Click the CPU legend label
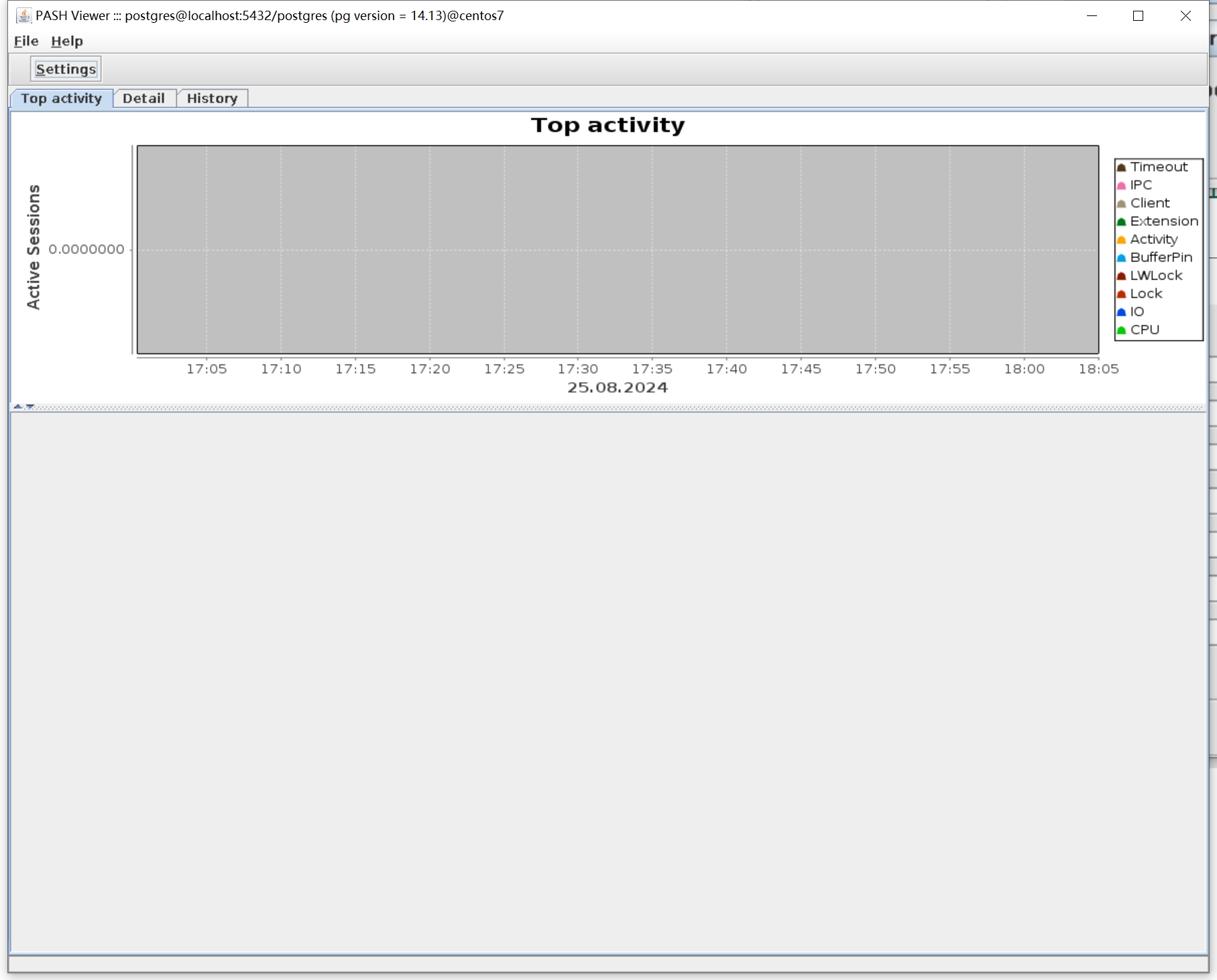 (1145, 330)
